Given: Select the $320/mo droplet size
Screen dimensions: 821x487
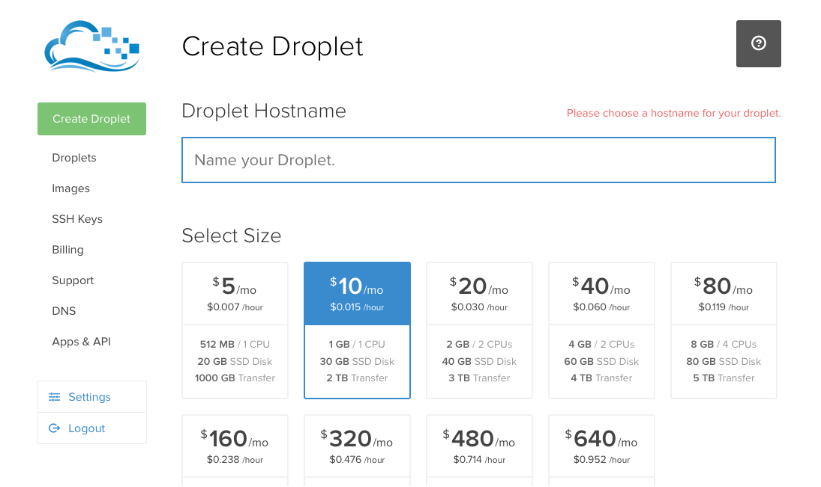Looking at the screenshot, I should (357, 450).
